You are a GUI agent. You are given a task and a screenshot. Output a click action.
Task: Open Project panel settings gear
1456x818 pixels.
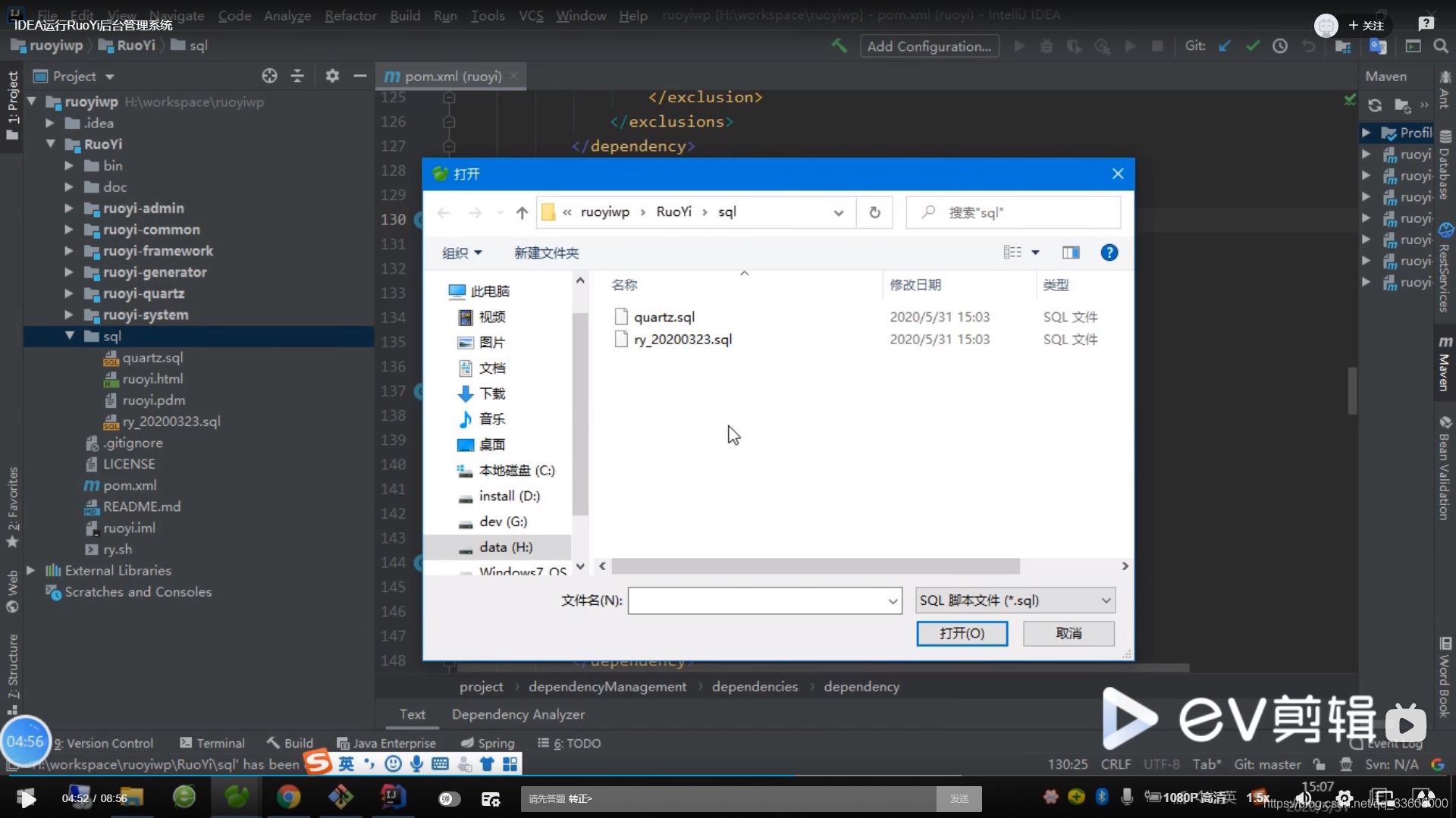coord(332,76)
